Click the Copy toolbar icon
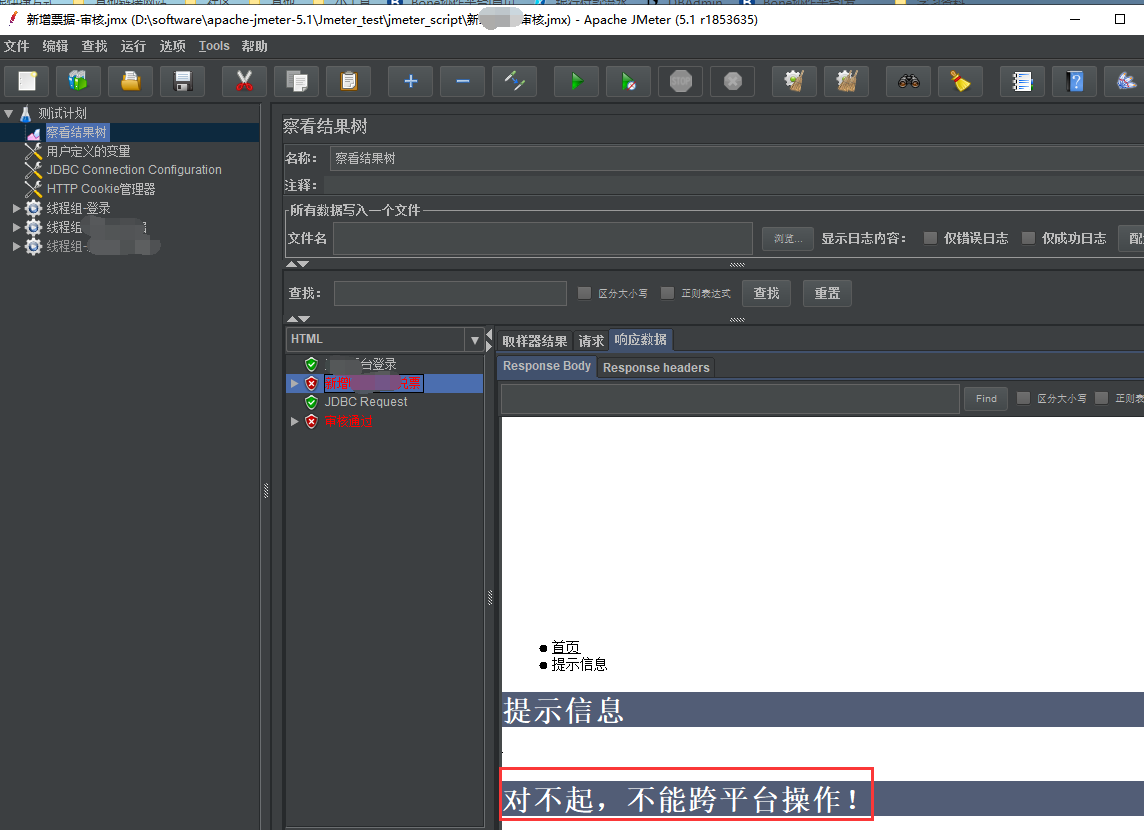The height and width of the screenshot is (830, 1144). coord(297,81)
